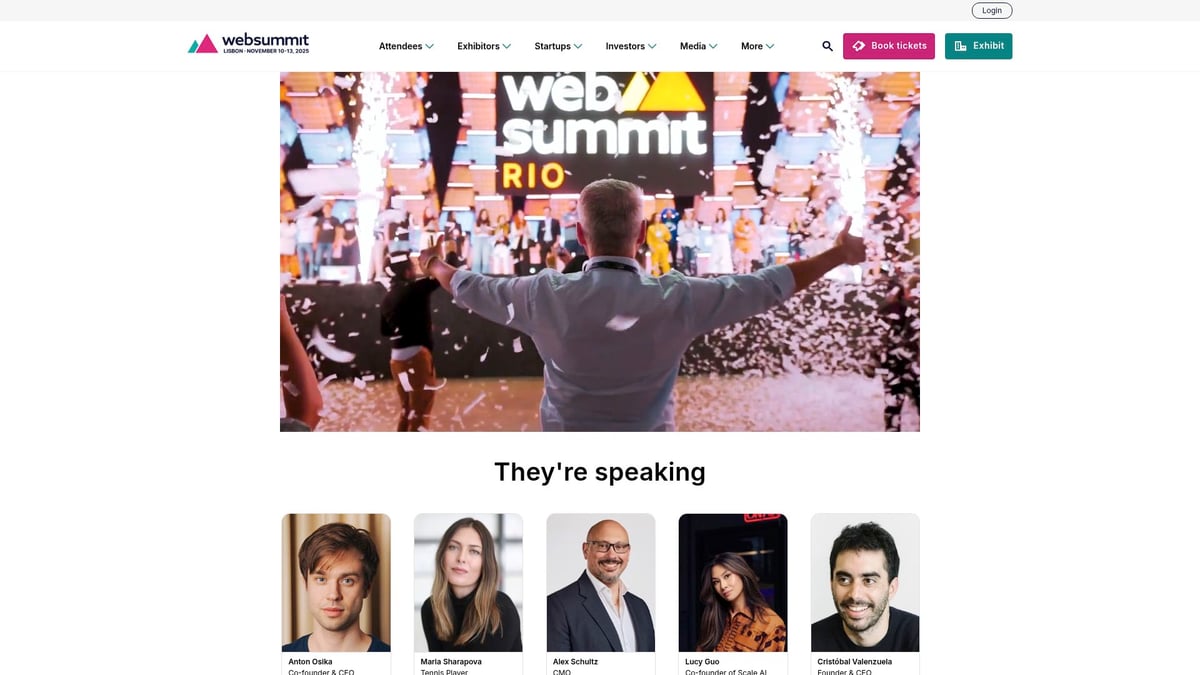Open Cristóbal Valenzuela's speaker photo
Image resolution: width=1200 pixels, height=675 pixels.
coord(865,583)
